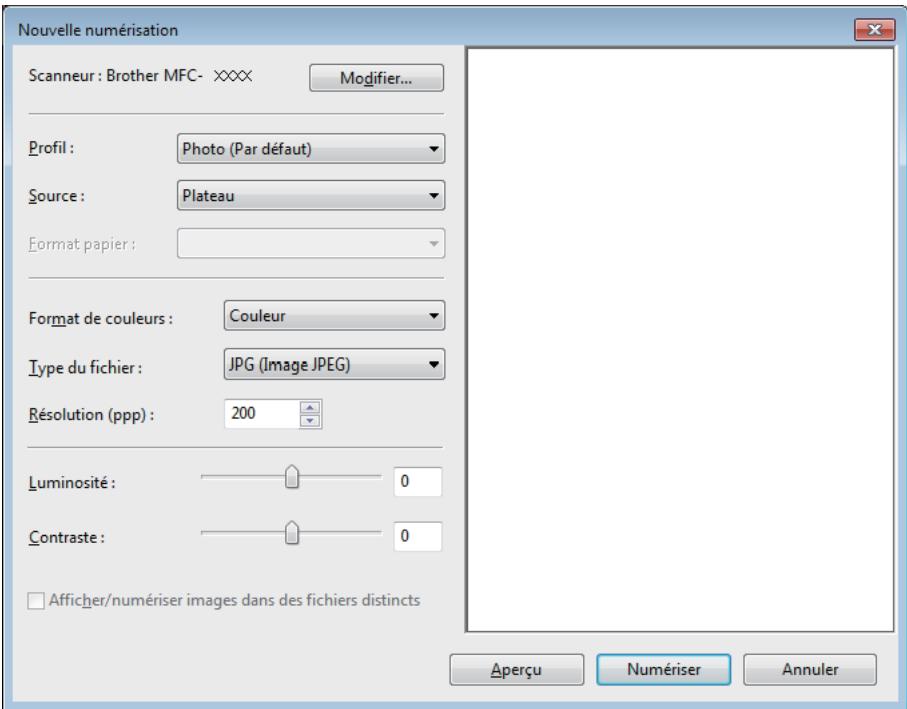
Task: Decrease resolution with the down arrow
Action: 311,421
